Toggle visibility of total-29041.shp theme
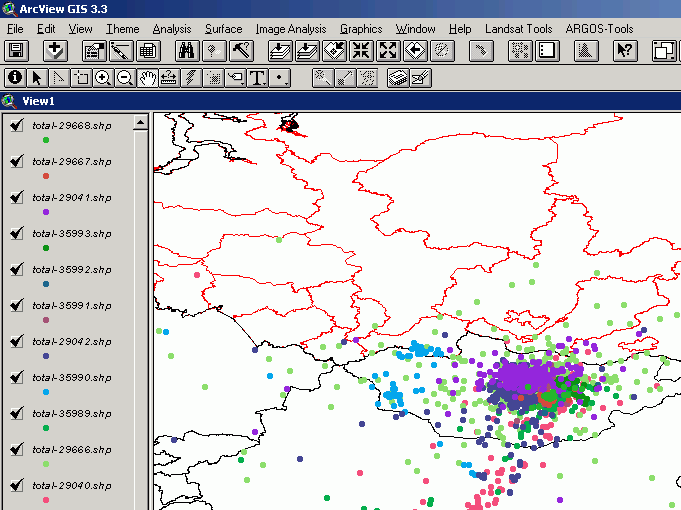The image size is (681, 510). [x=16, y=197]
